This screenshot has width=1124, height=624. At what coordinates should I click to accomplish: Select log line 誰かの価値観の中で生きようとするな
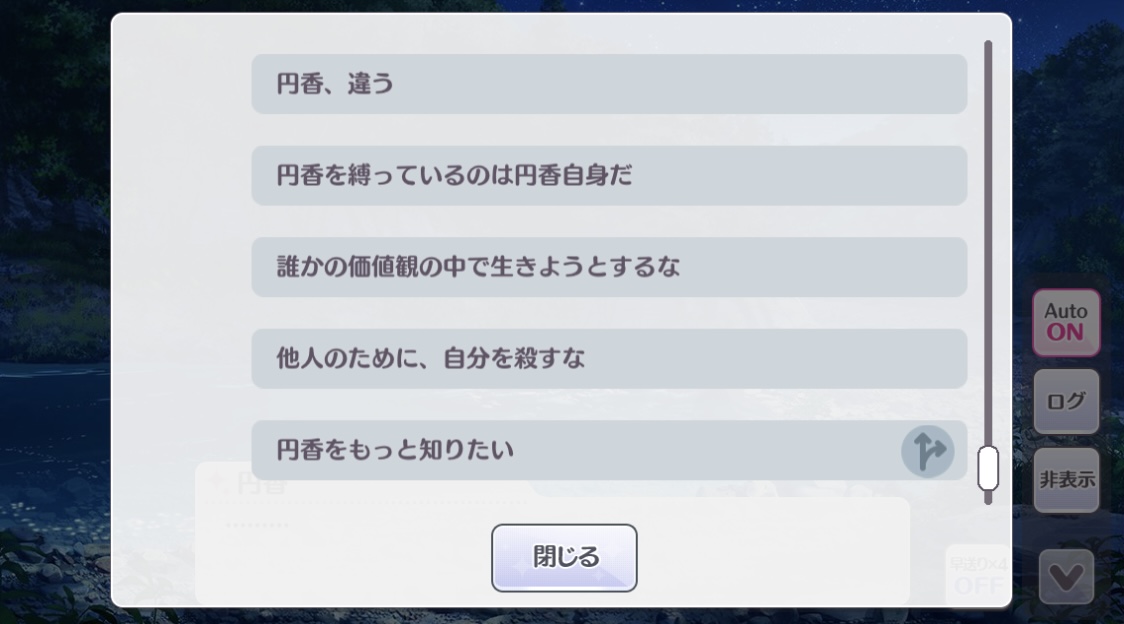[x=609, y=267]
